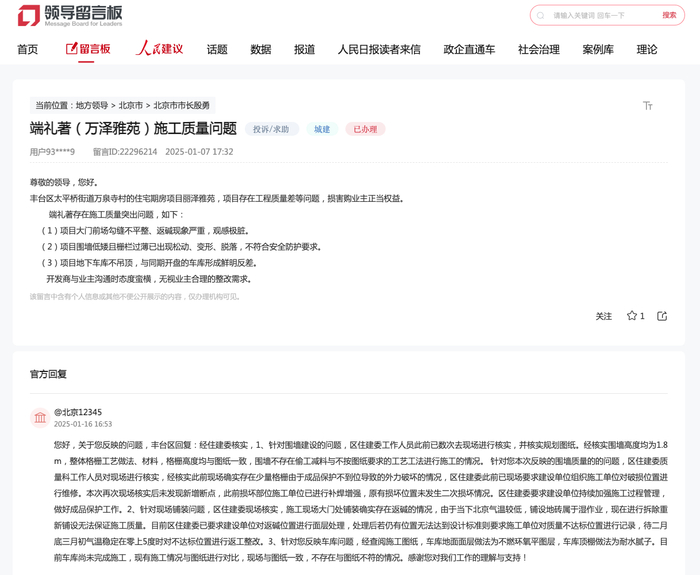Click the star favorite icon
The width and height of the screenshot is (700, 575).
631,316
